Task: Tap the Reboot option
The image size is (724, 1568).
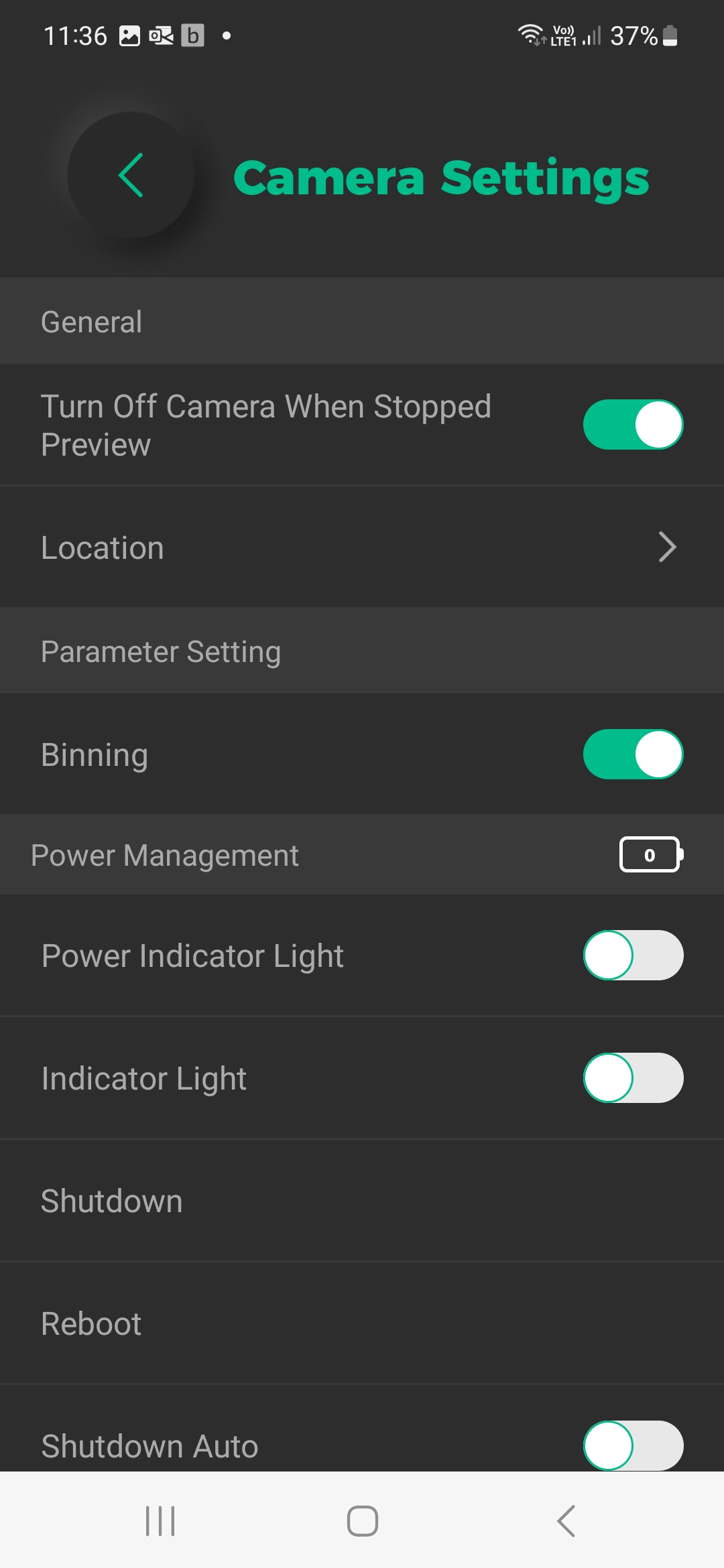Action: 92,1323
